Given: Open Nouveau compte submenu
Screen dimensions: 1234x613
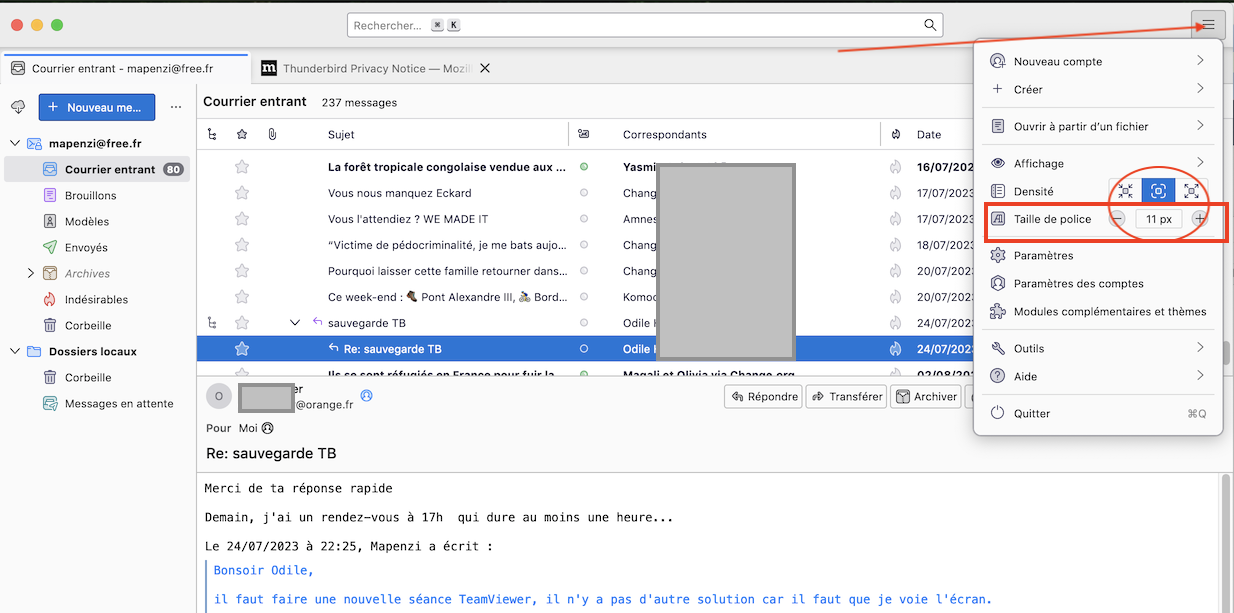Looking at the screenshot, I should [x=1098, y=61].
